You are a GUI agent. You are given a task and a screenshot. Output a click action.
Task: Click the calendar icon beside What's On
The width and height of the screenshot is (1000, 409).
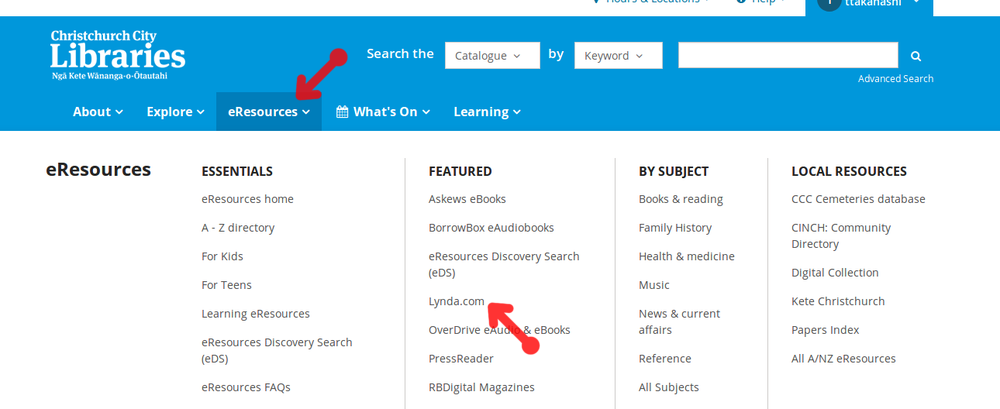click(x=342, y=112)
